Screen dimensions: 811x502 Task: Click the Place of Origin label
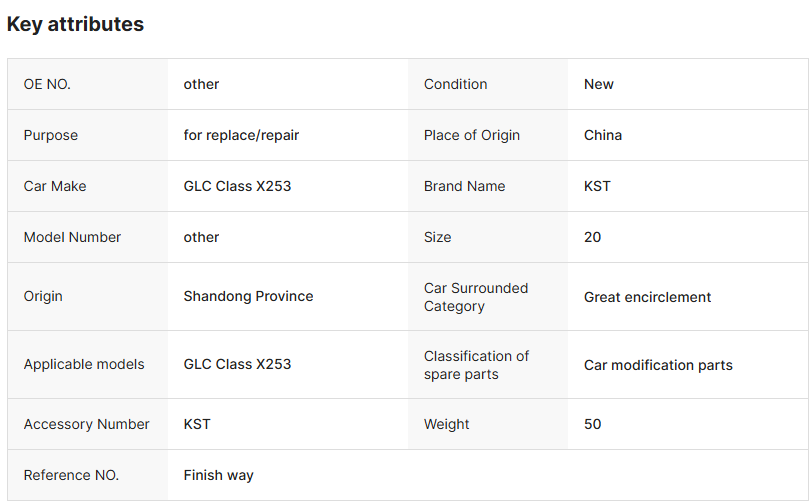point(472,135)
